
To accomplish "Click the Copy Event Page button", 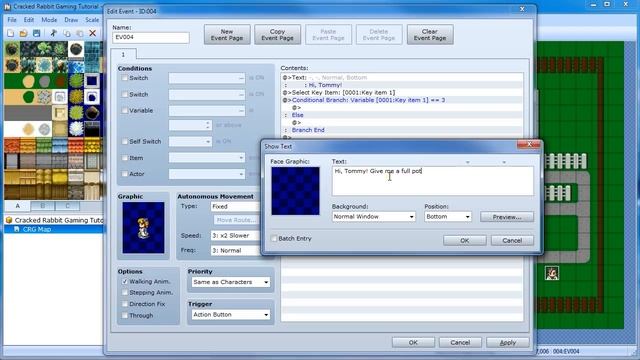I will point(278,34).
